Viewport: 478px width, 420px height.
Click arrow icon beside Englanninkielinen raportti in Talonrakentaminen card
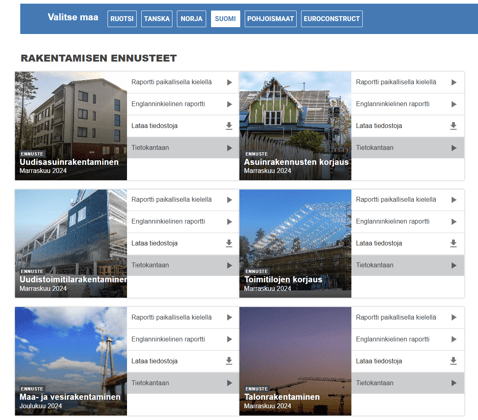(454, 339)
